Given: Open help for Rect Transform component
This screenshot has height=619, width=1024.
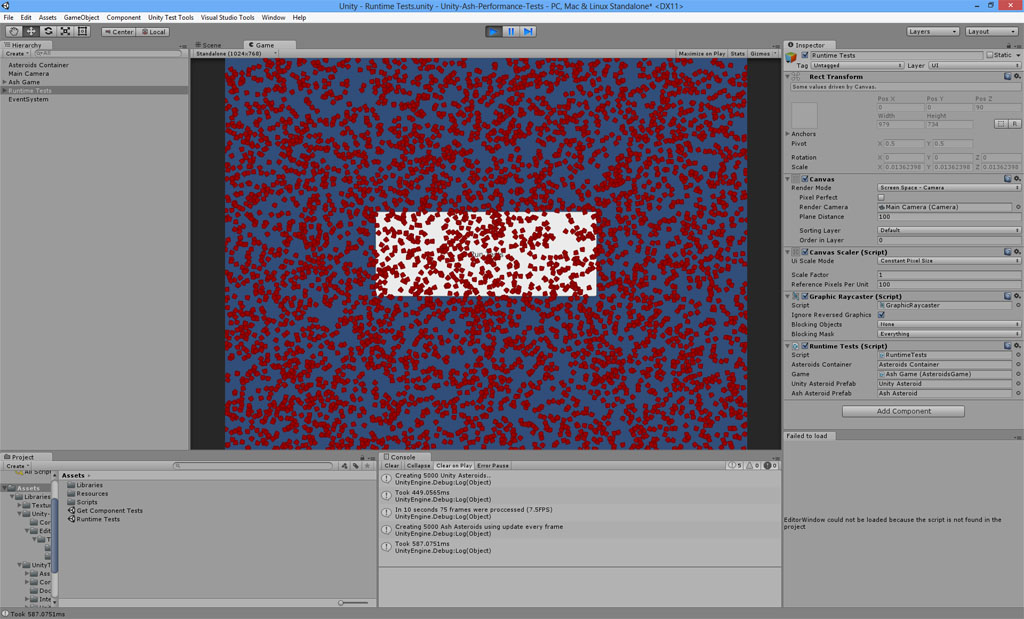Looking at the screenshot, I should point(1008,76).
